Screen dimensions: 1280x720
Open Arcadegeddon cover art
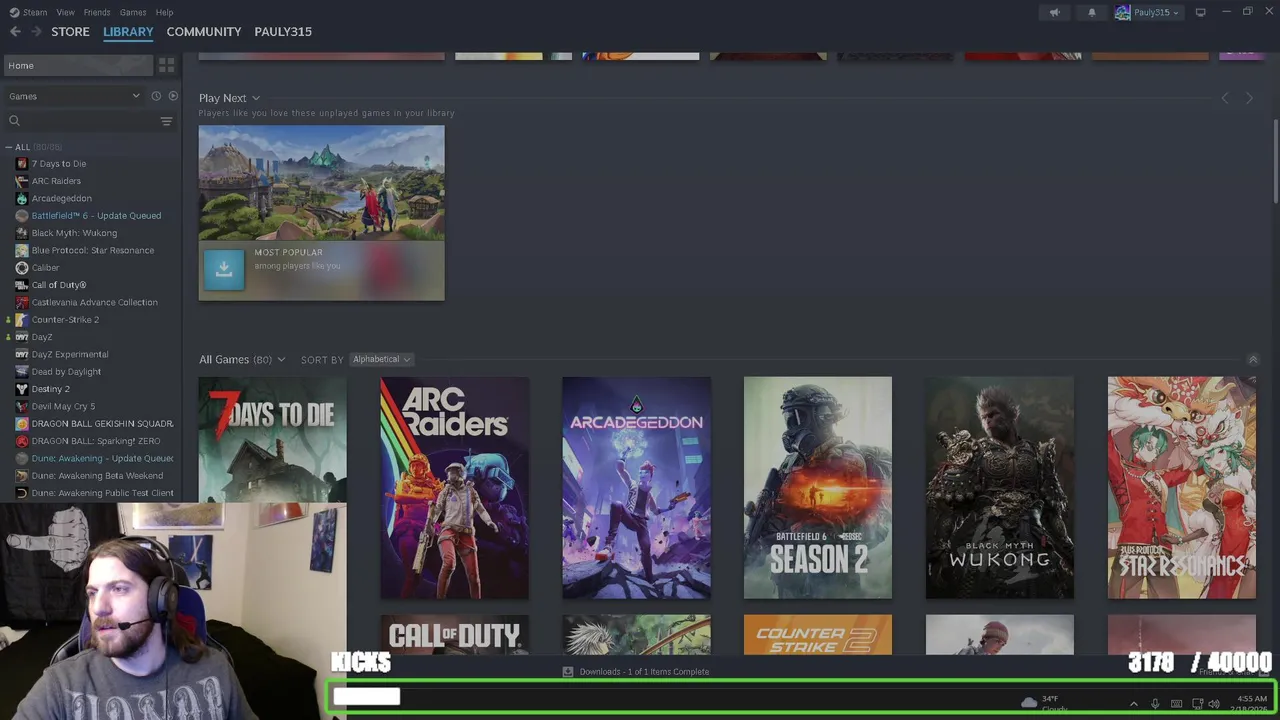point(636,488)
